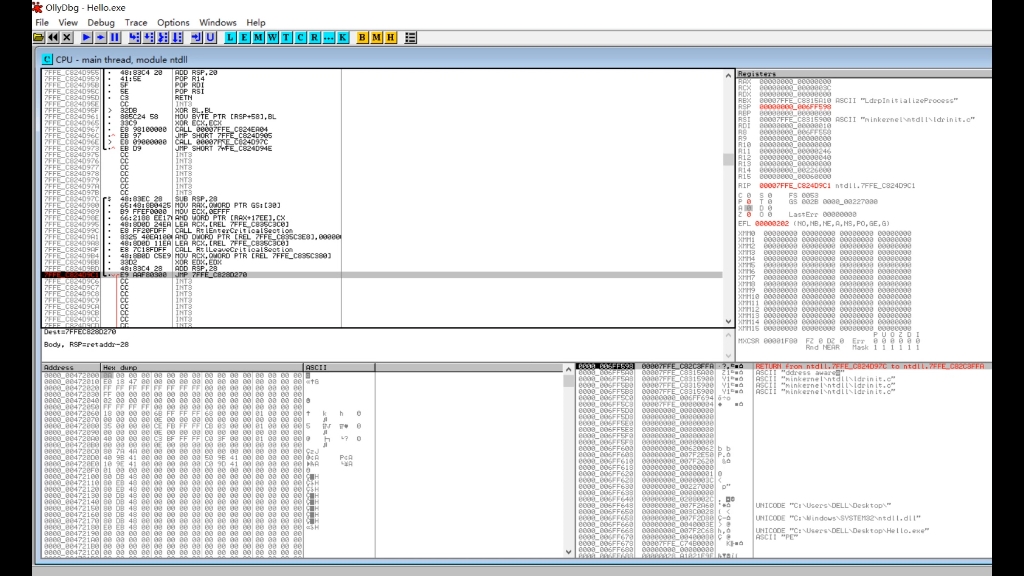Open the Options menu
This screenshot has height=576, width=1024.
[173, 22]
